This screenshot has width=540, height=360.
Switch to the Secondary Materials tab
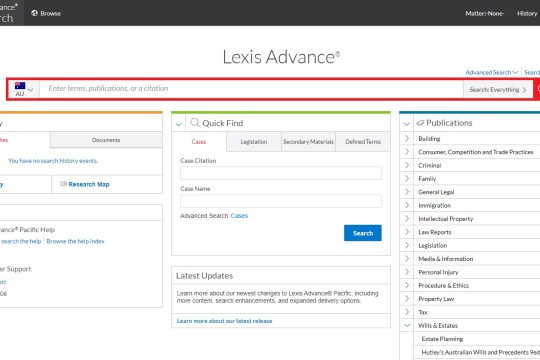pos(308,142)
